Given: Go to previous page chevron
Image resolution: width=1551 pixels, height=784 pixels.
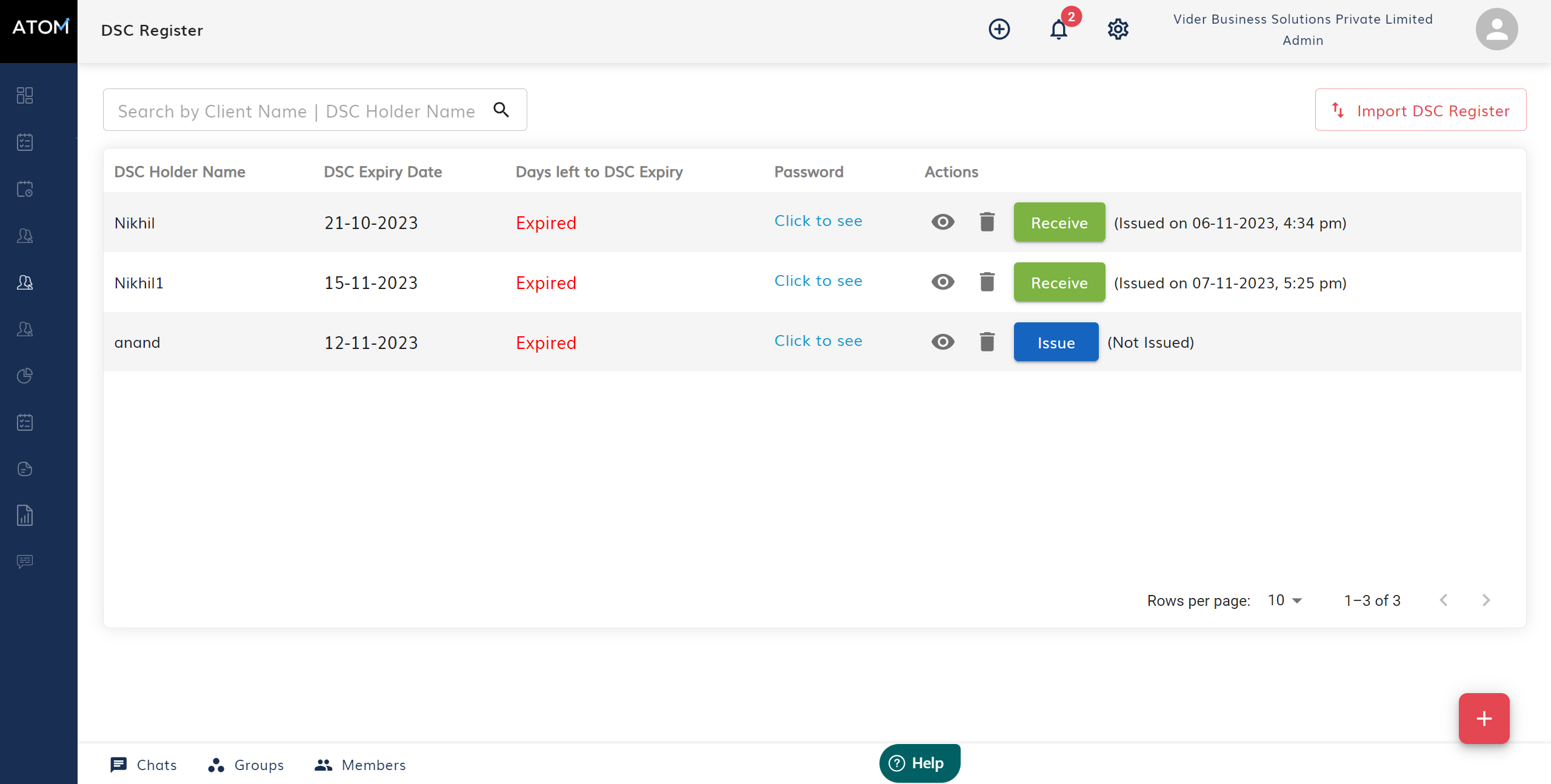Looking at the screenshot, I should (x=1444, y=600).
